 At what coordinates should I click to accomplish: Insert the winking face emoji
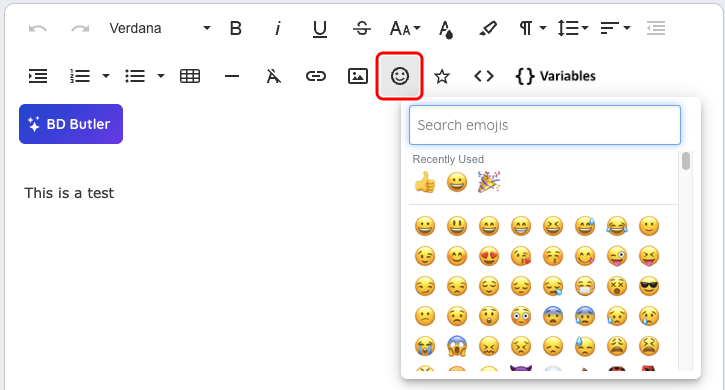click(424, 256)
